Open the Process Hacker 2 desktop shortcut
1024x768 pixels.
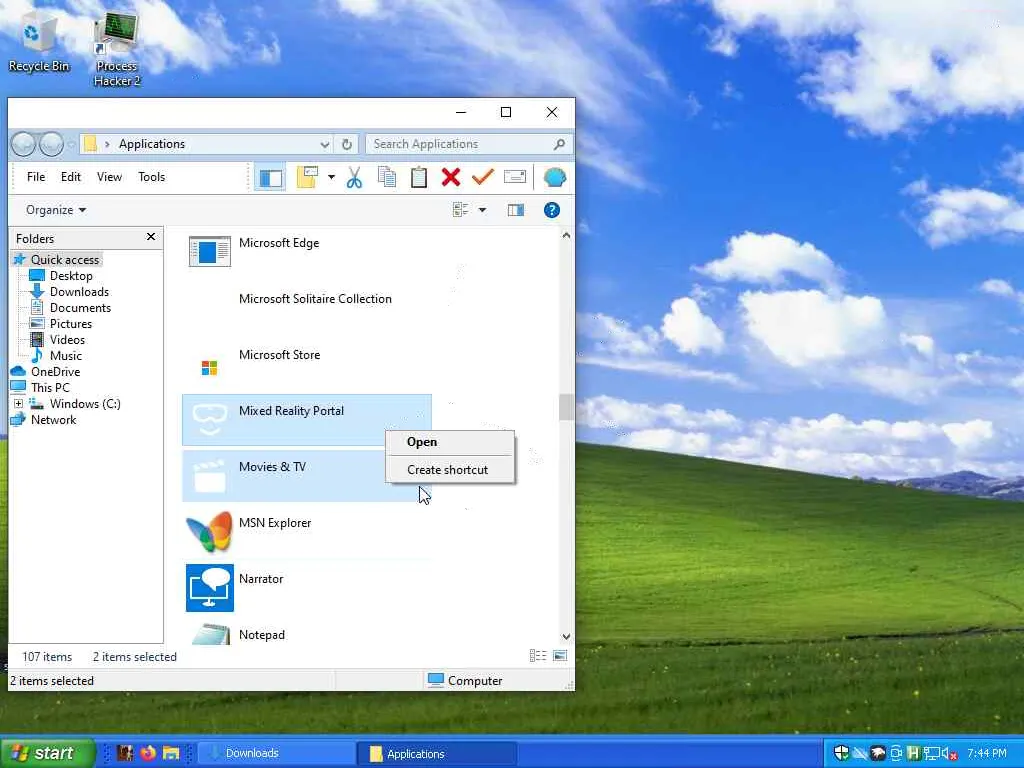tap(117, 51)
